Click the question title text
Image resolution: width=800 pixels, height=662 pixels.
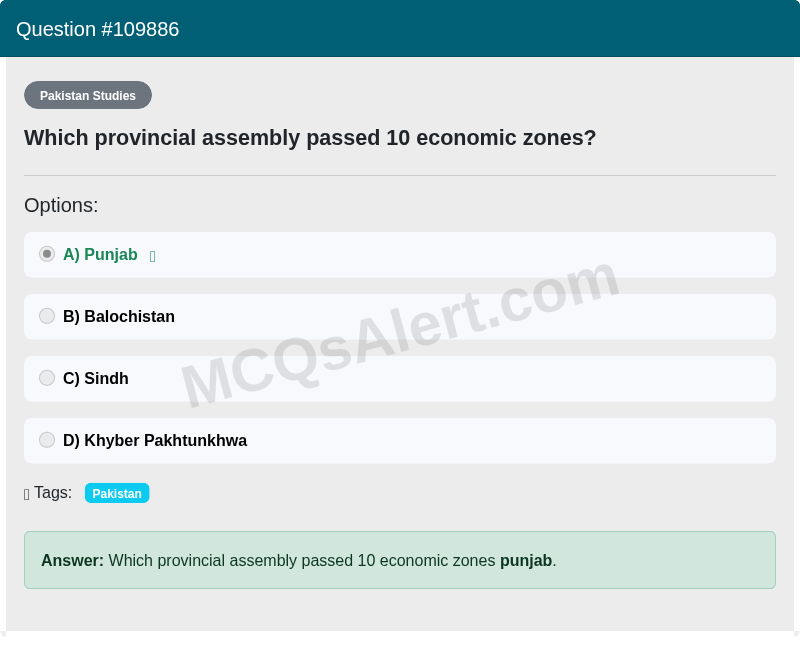pos(309,138)
